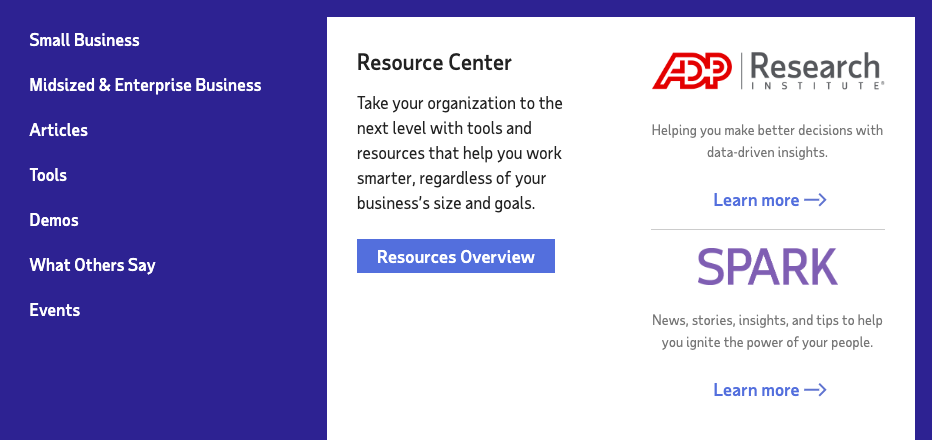Click the purple SPARK logo
The height and width of the screenshot is (440, 932).
767,267
